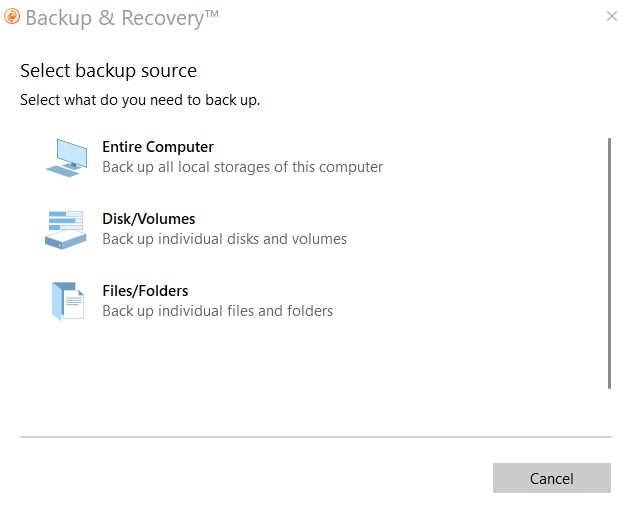This screenshot has width=631, height=515.
Task: Choose the Disk/Volumes option title
Action: pyautogui.click(x=149, y=219)
